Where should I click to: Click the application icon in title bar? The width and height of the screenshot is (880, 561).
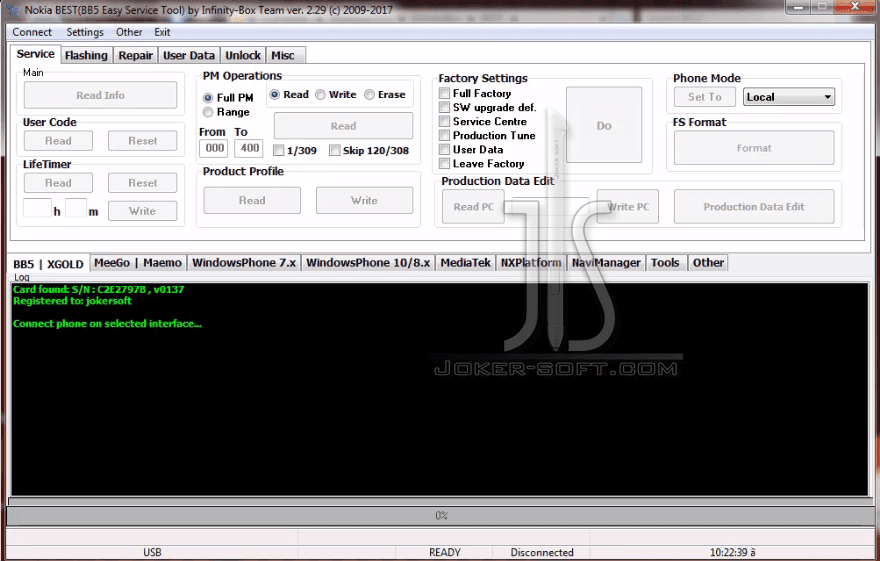point(12,11)
